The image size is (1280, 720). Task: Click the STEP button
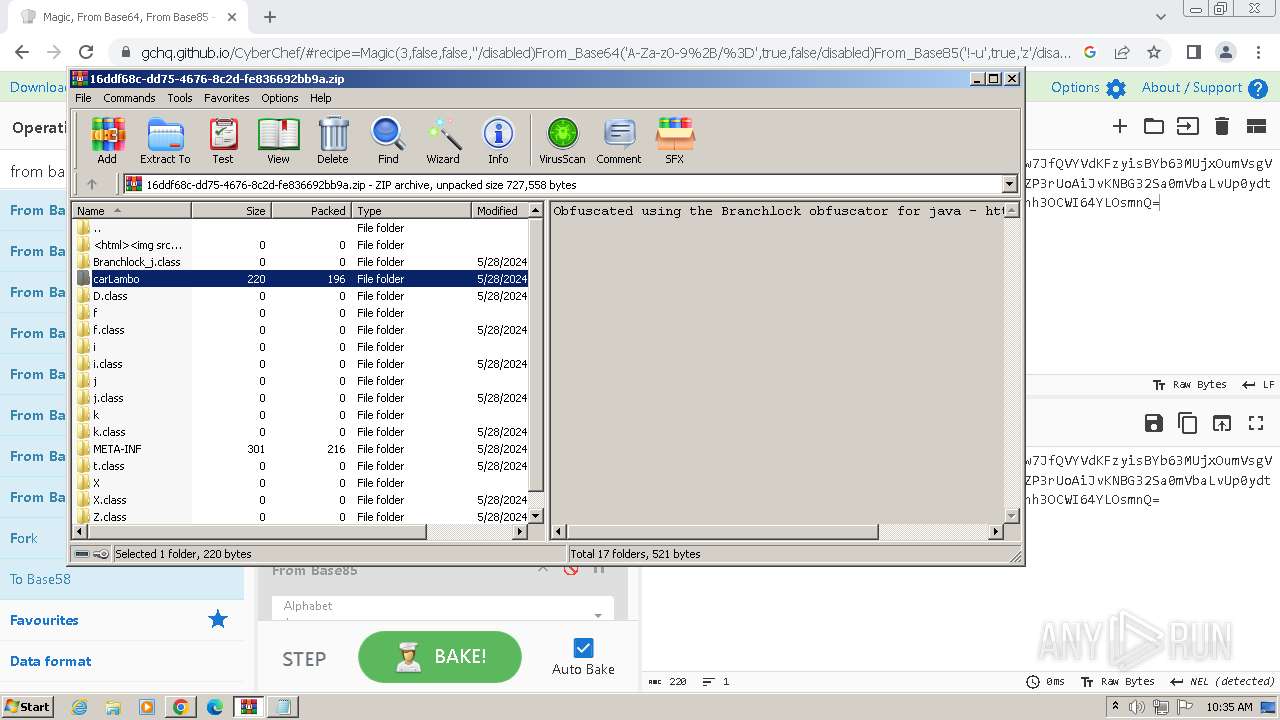click(x=304, y=659)
